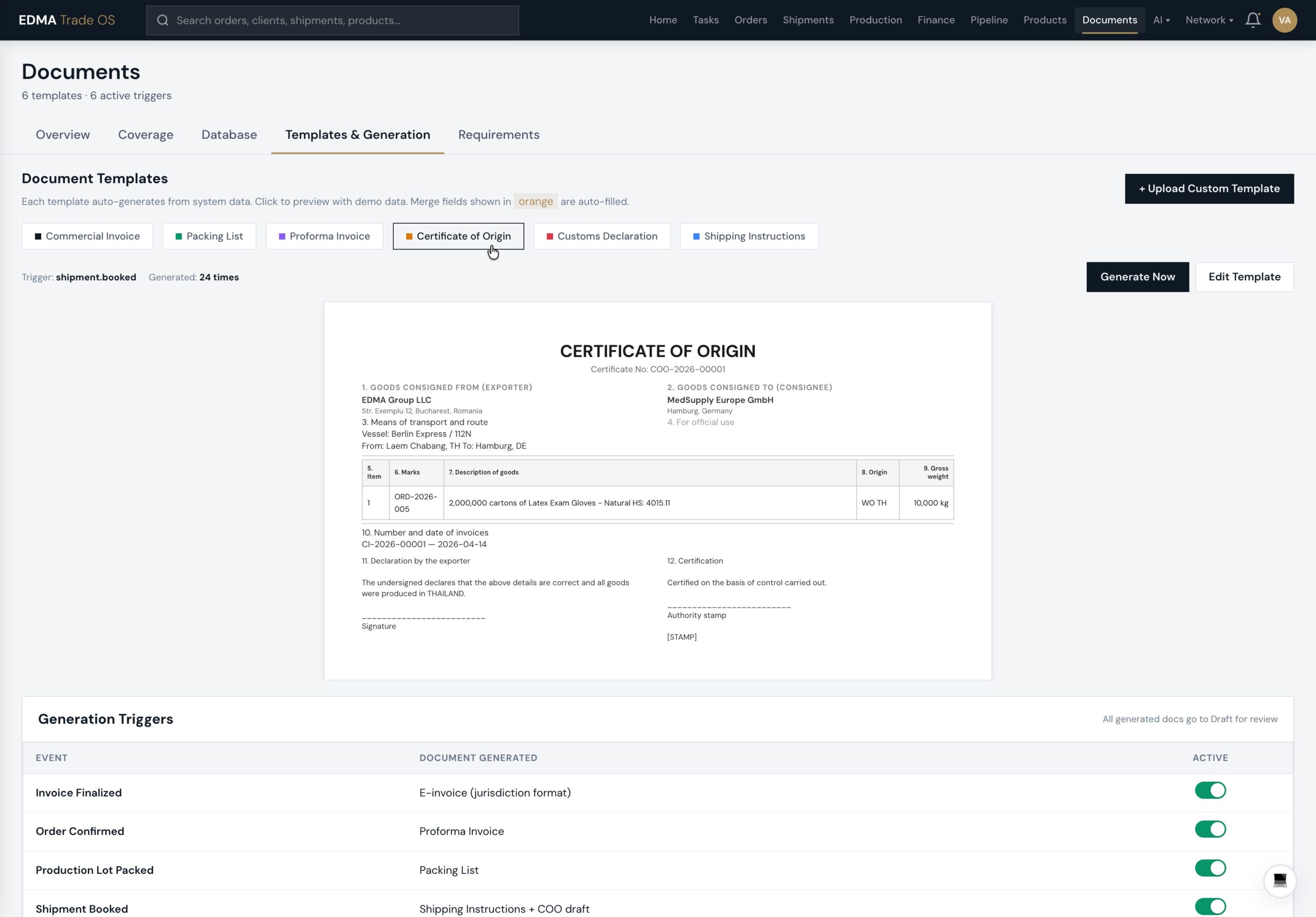This screenshot has width=1316, height=917.
Task: Open the chat widget icon
Action: point(1280,880)
